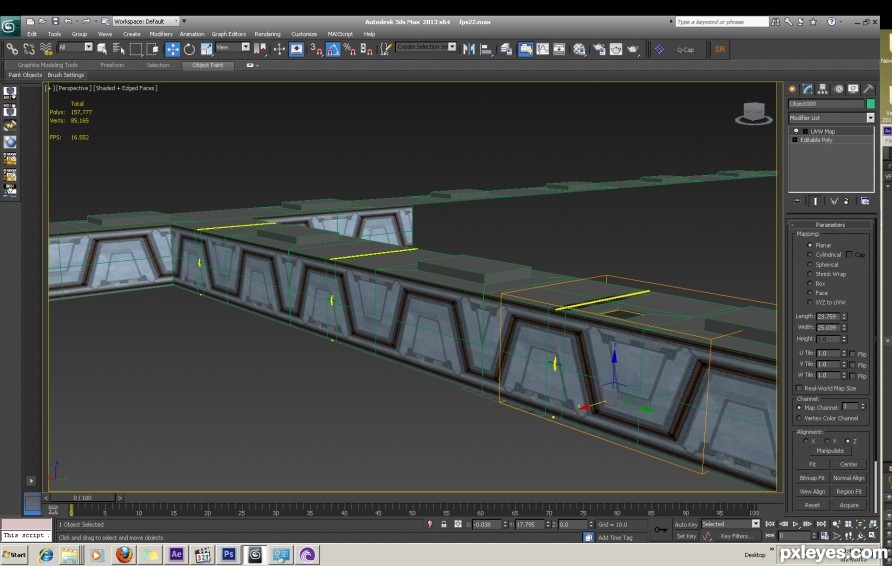The height and width of the screenshot is (566, 892).
Task: Click the Set Key large key icon
Action: click(x=660, y=530)
